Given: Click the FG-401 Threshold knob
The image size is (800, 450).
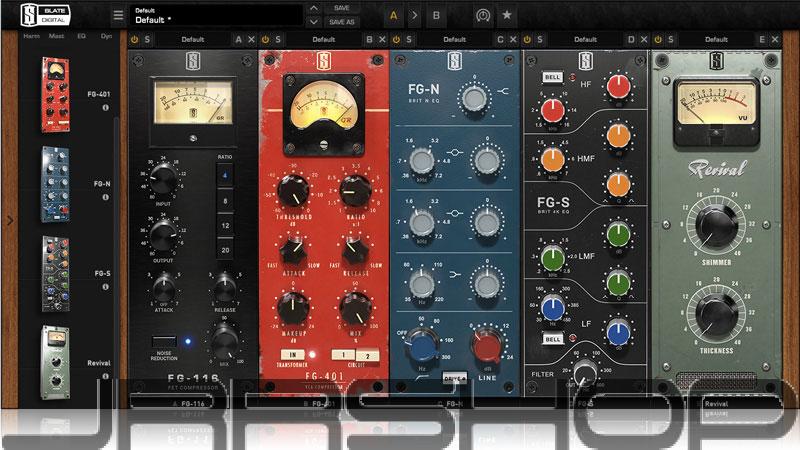Looking at the screenshot, I should 293,191.
